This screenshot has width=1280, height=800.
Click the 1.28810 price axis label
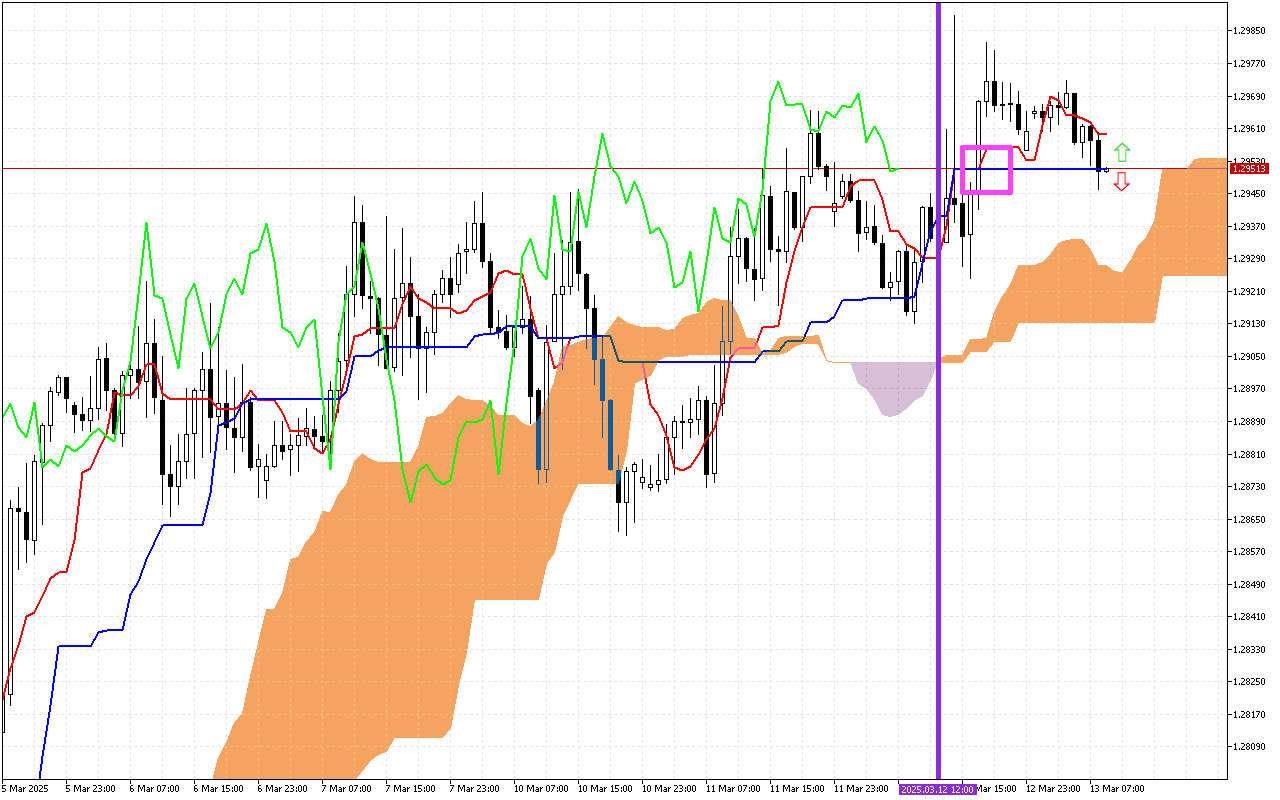[x=1250, y=454]
